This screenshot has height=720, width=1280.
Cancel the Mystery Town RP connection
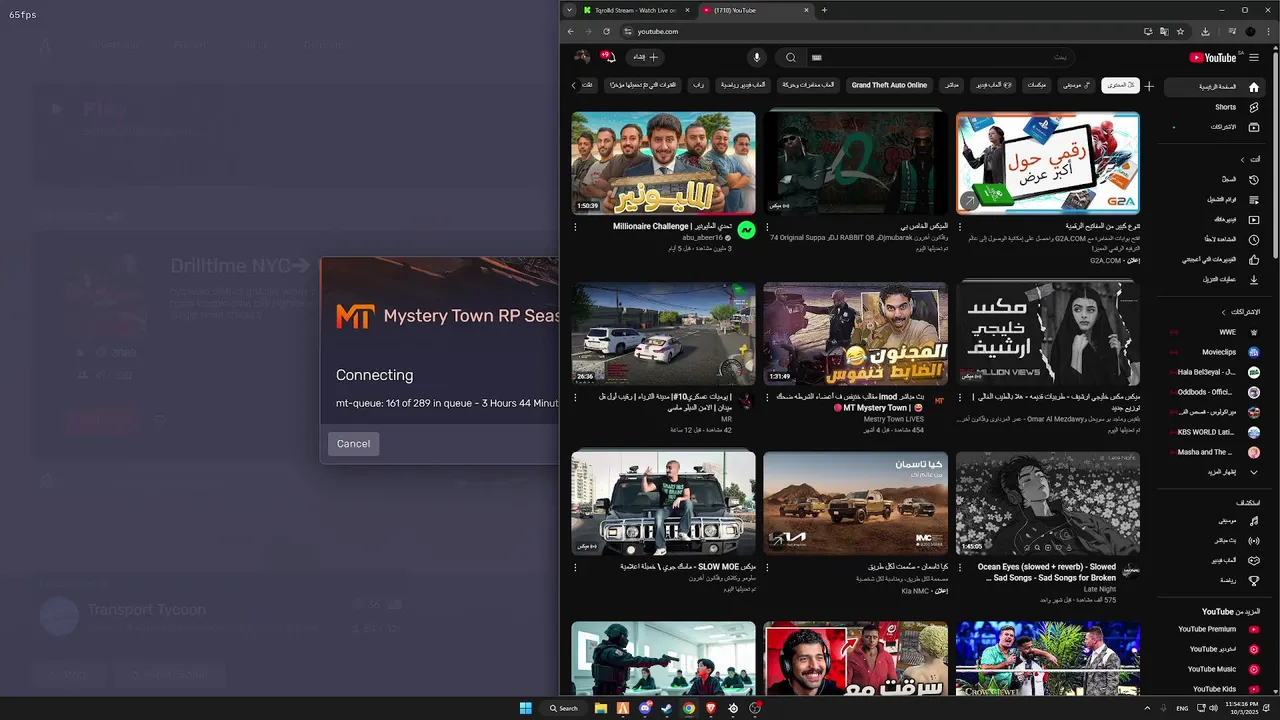pos(353,444)
